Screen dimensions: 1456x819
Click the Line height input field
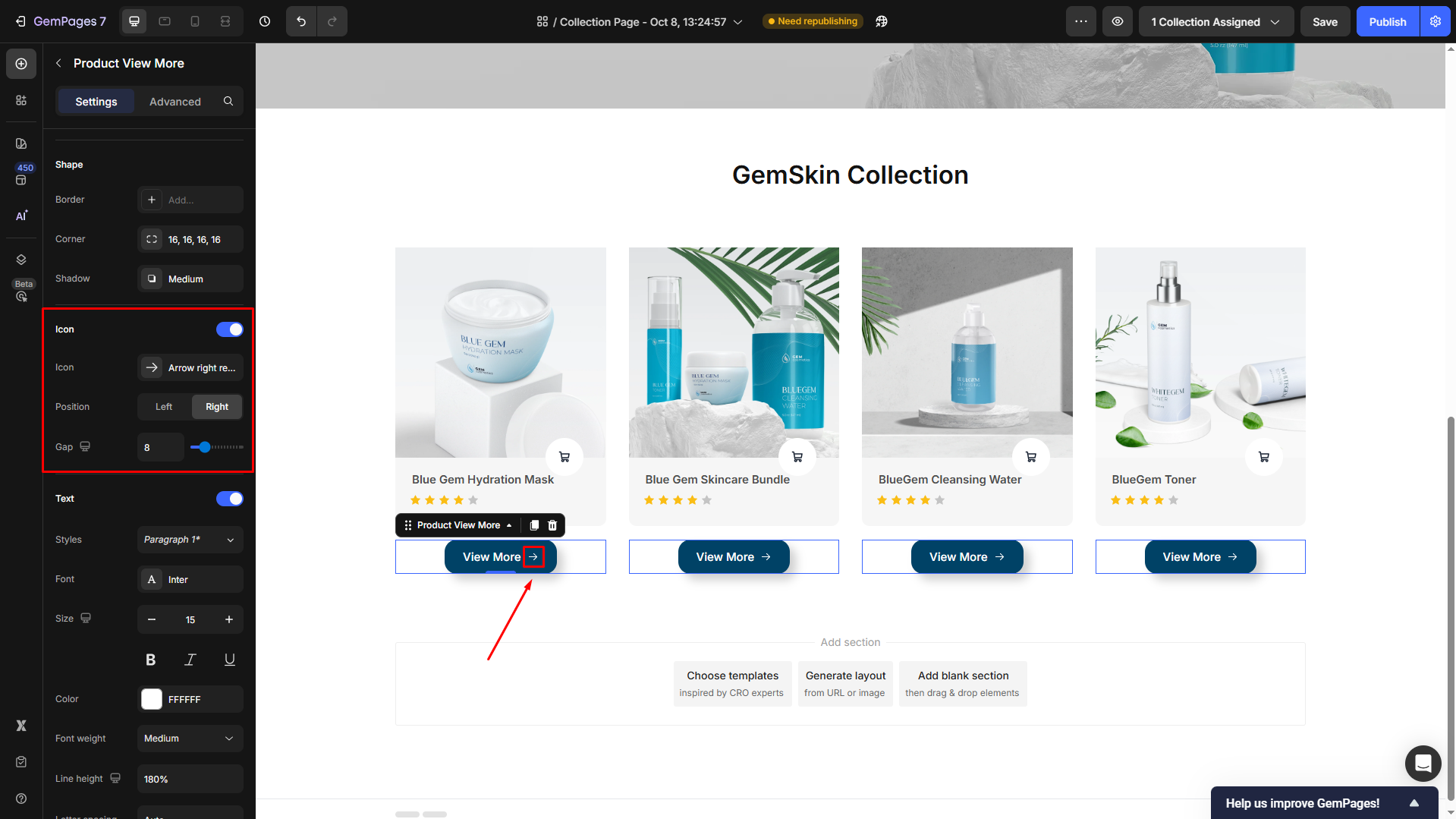[x=190, y=779]
